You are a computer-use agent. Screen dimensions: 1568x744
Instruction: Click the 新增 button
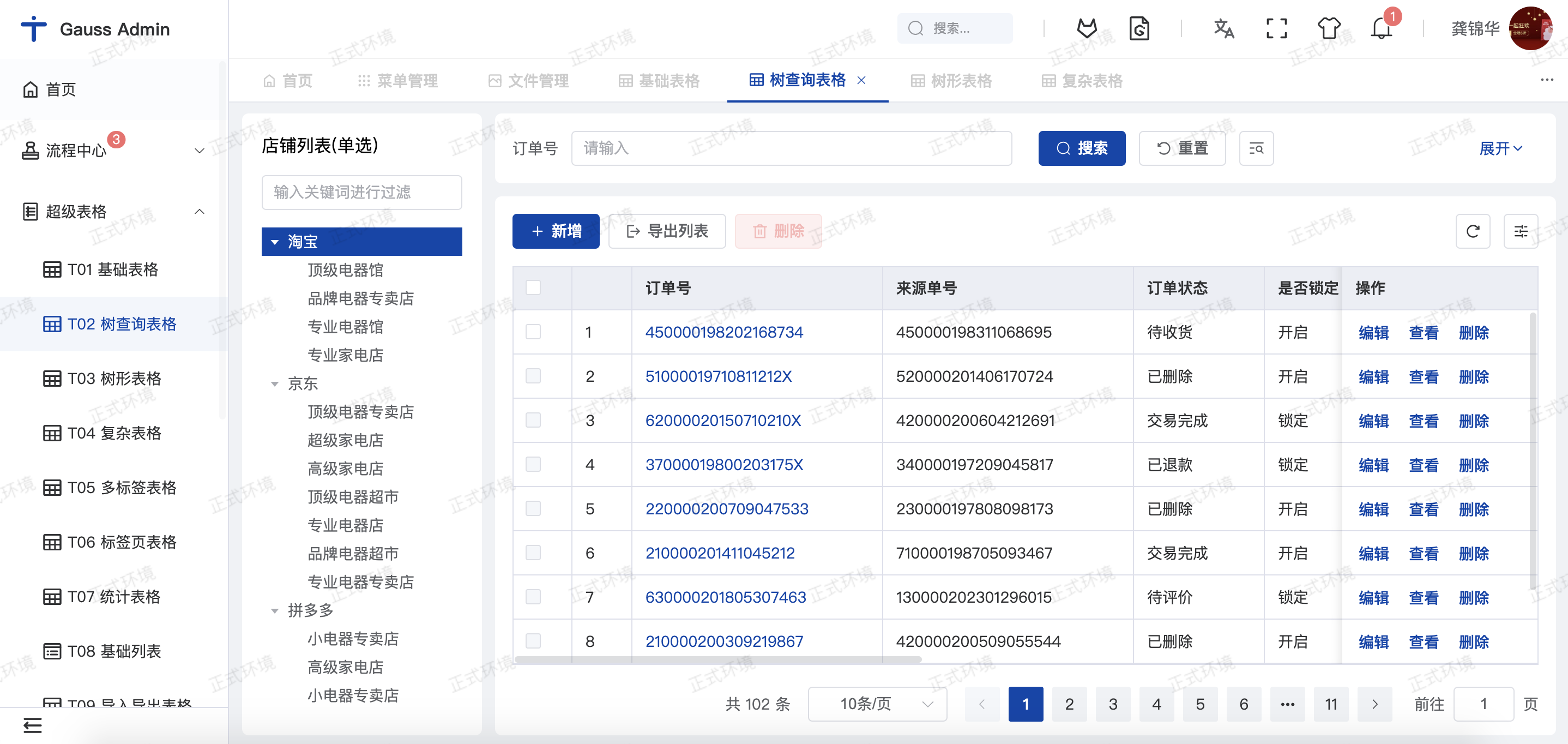[556, 231]
